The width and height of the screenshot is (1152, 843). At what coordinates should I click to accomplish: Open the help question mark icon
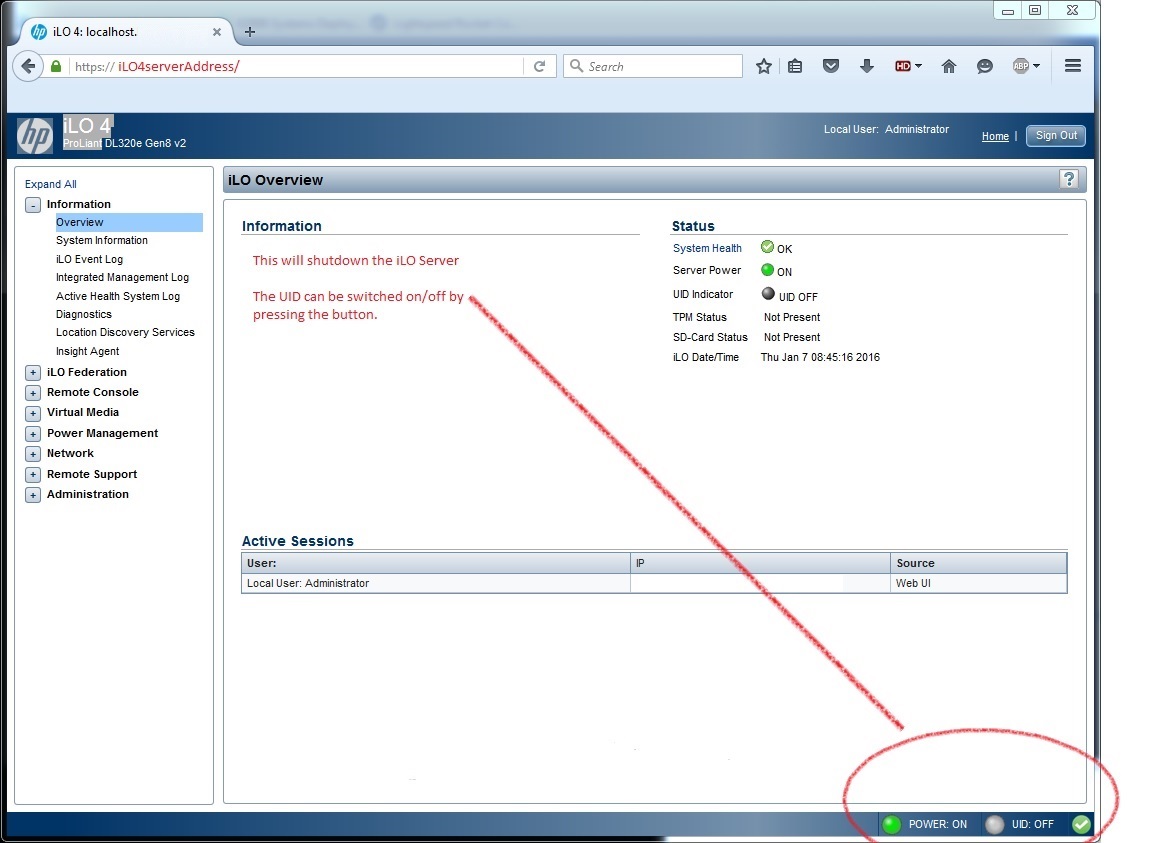pyautogui.click(x=1069, y=179)
